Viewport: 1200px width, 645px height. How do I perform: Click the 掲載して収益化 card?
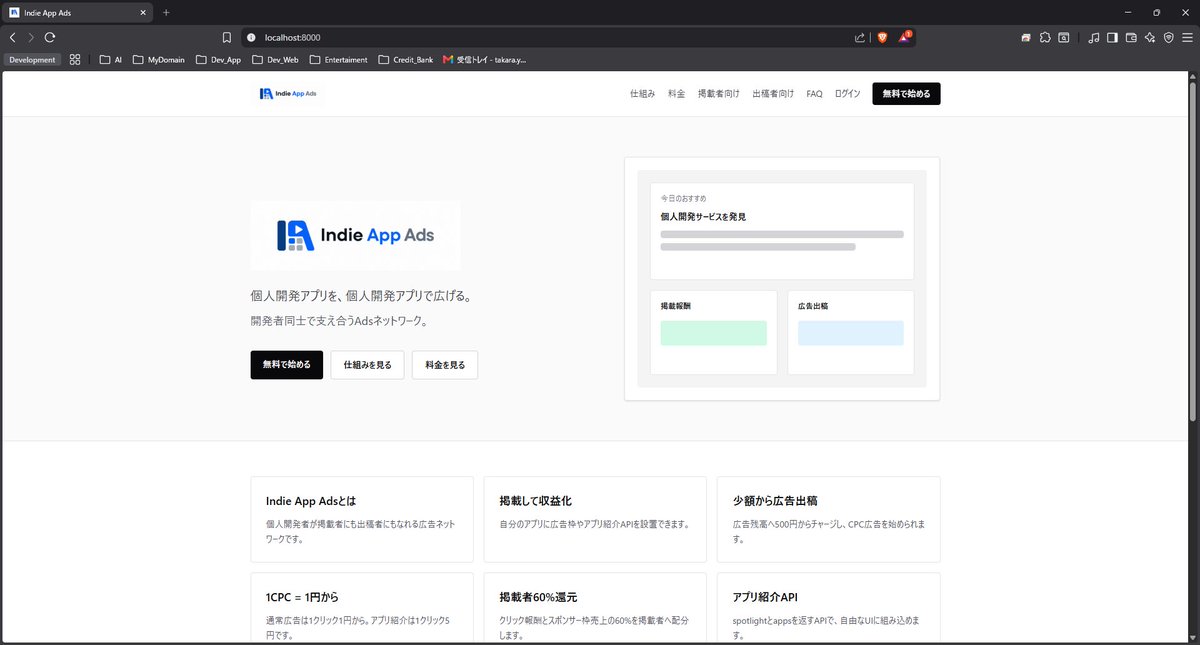[x=595, y=519]
